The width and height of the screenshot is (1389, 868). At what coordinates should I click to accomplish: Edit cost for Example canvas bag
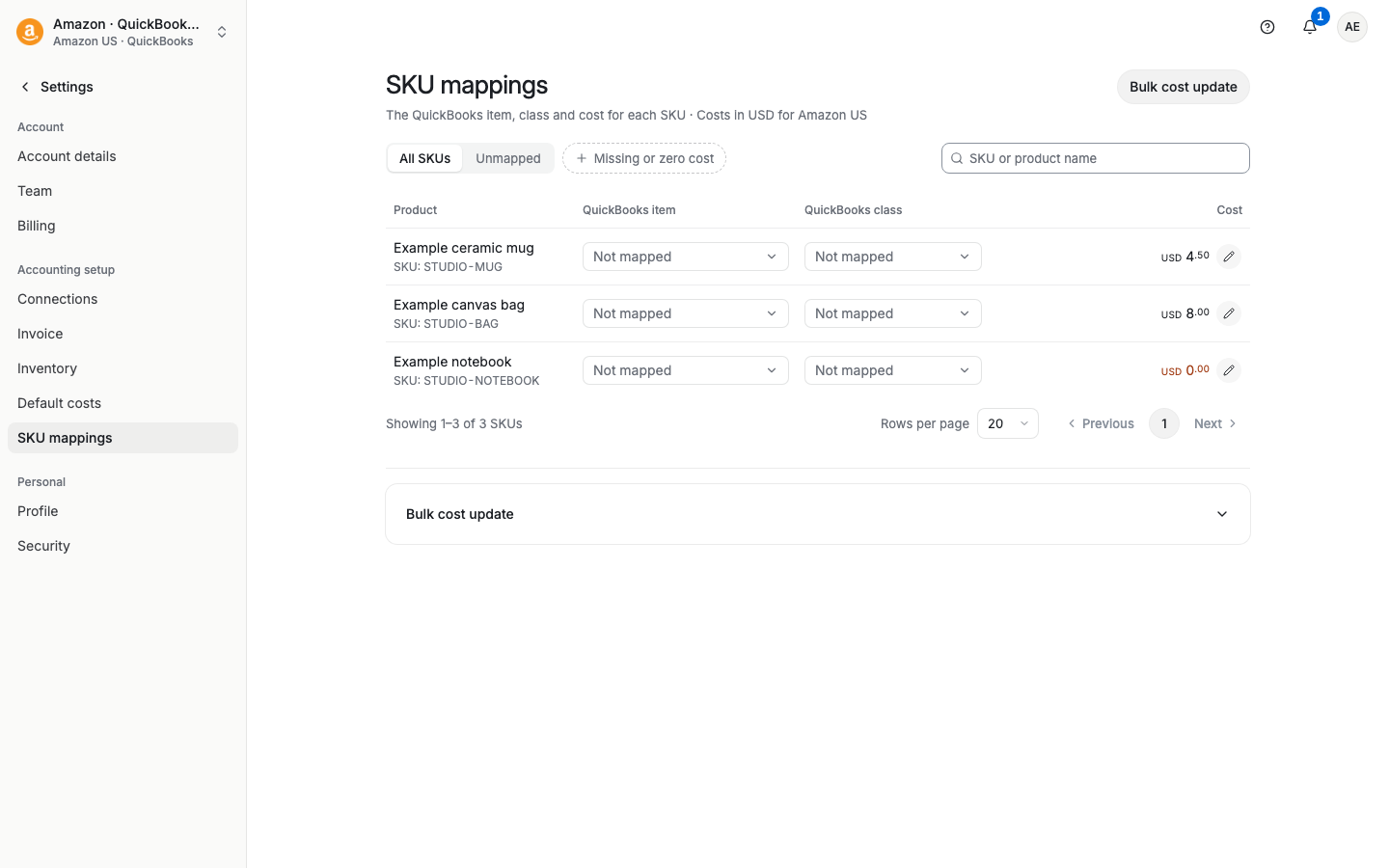click(1229, 313)
